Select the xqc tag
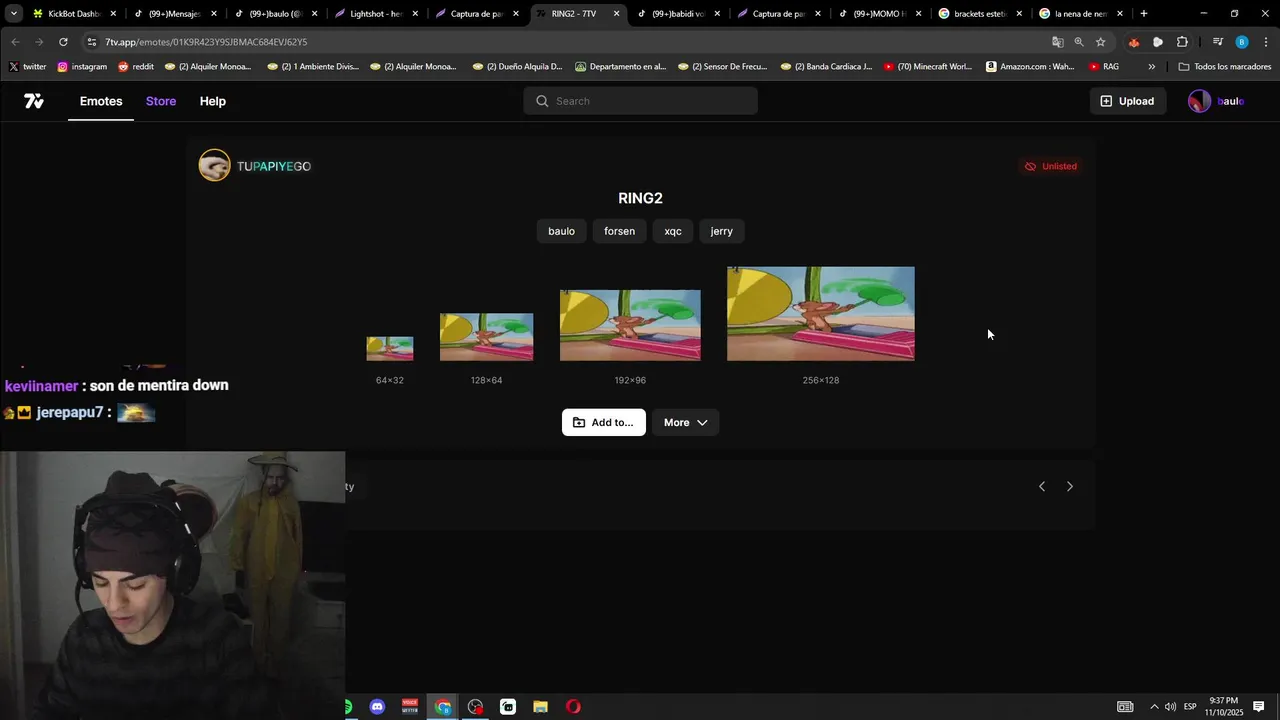The image size is (1280, 720). pyautogui.click(x=673, y=231)
